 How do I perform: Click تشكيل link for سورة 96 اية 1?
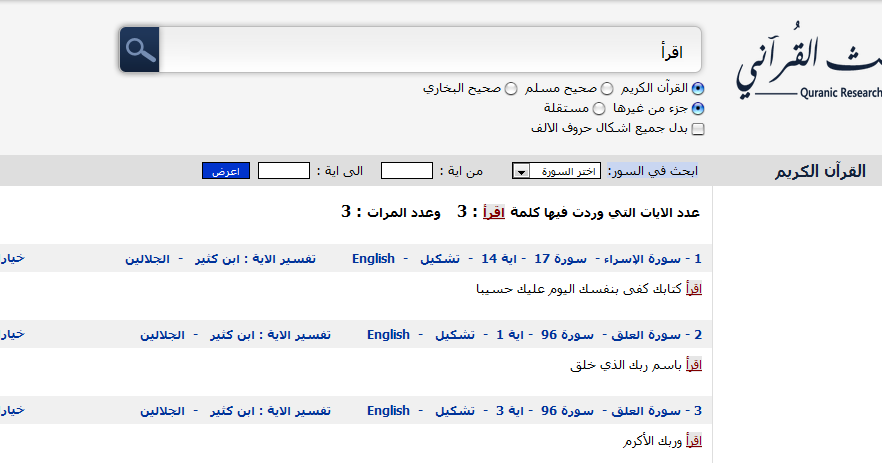coord(455,335)
